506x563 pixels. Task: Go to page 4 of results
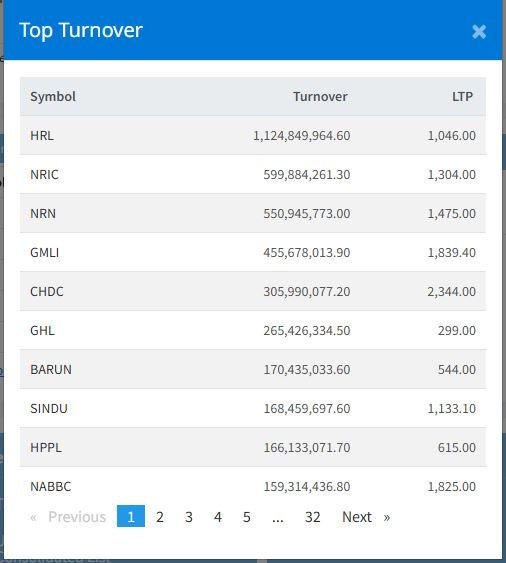click(218, 517)
